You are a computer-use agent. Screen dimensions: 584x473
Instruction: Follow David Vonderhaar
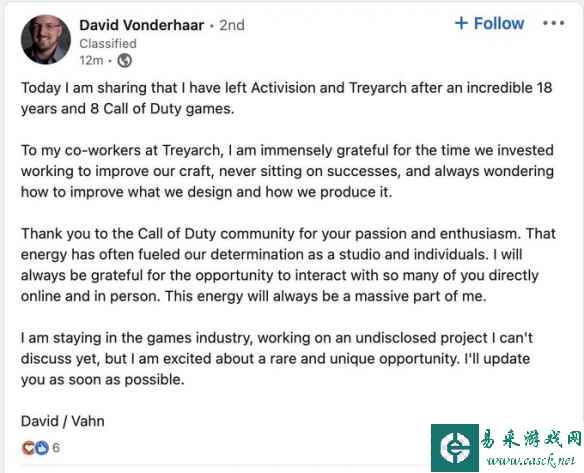pyautogui.click(x=489, y=23)
